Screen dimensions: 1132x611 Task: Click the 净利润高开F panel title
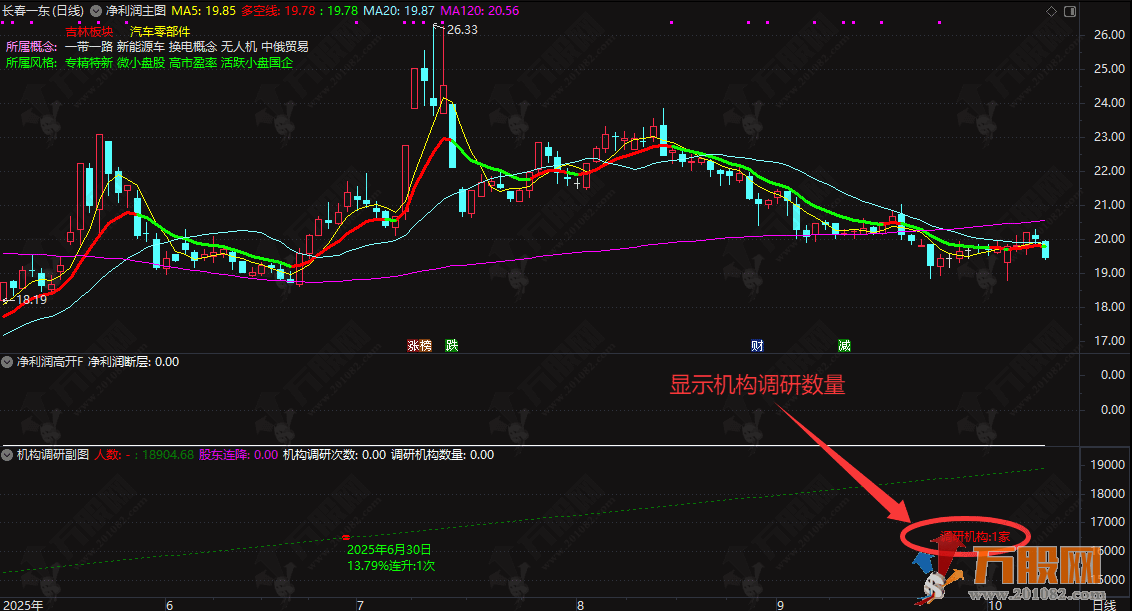click(51, 361)
